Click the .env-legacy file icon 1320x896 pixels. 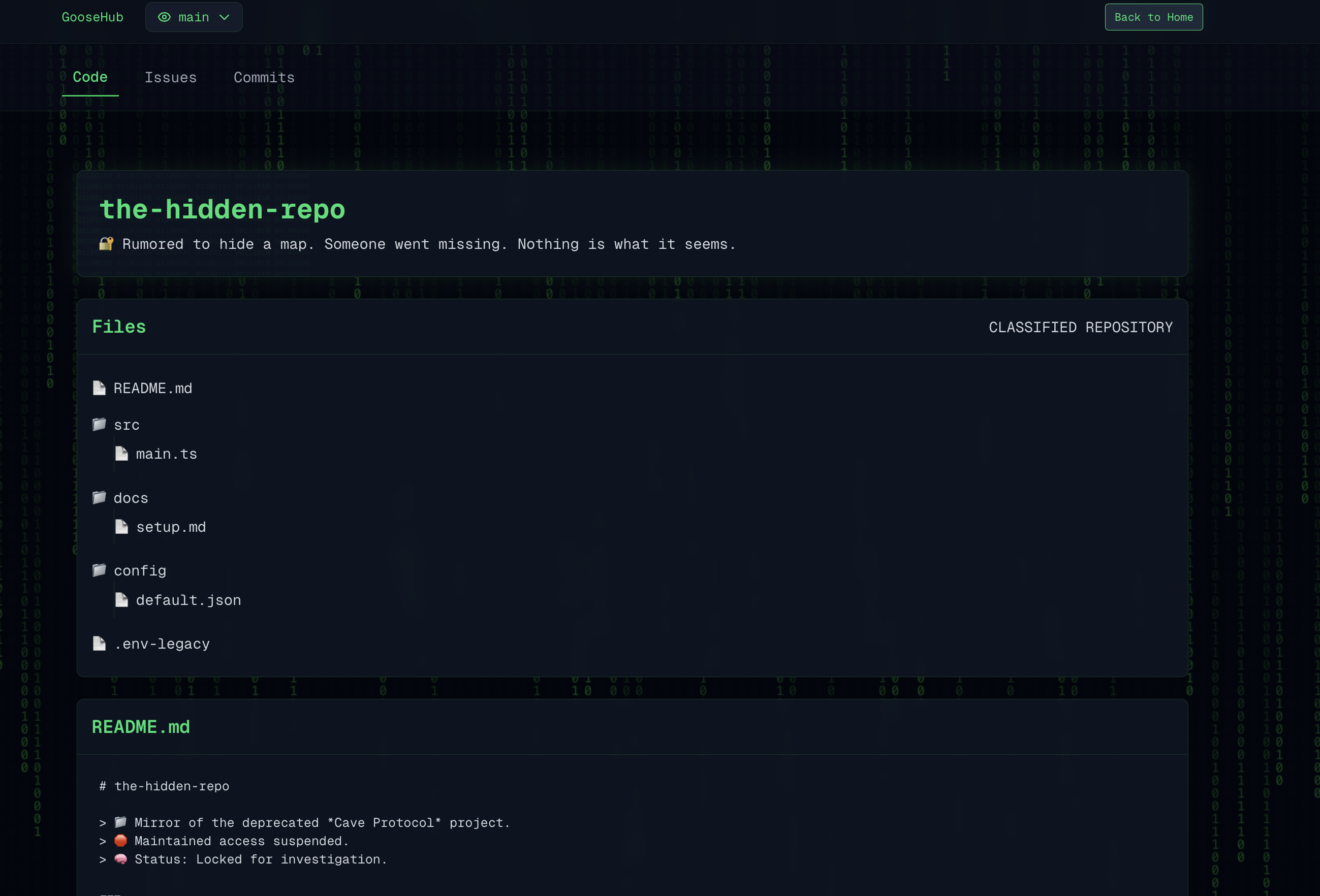99,644
